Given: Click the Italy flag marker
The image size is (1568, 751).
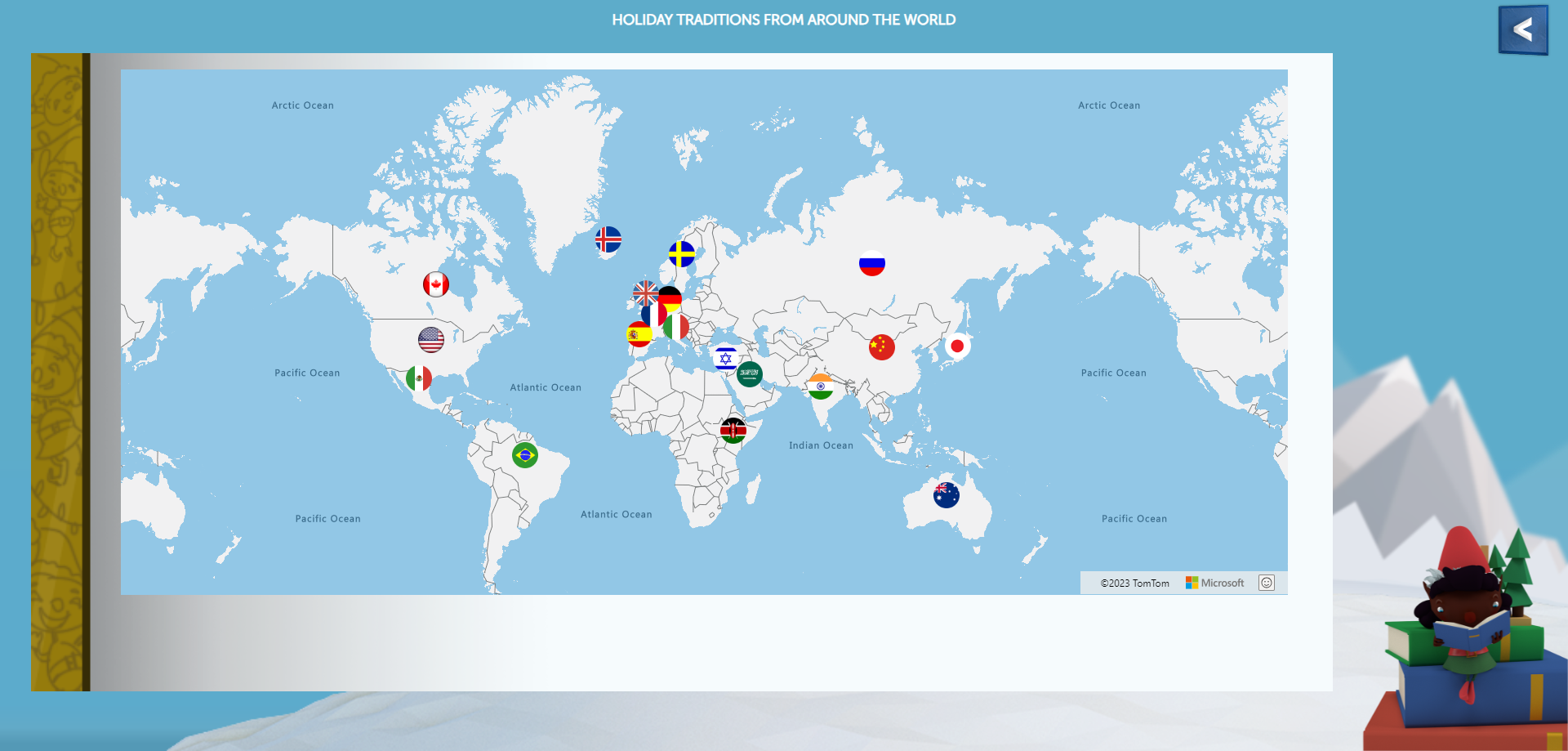Looking at the screenshot, I should [x=677, y=328].
